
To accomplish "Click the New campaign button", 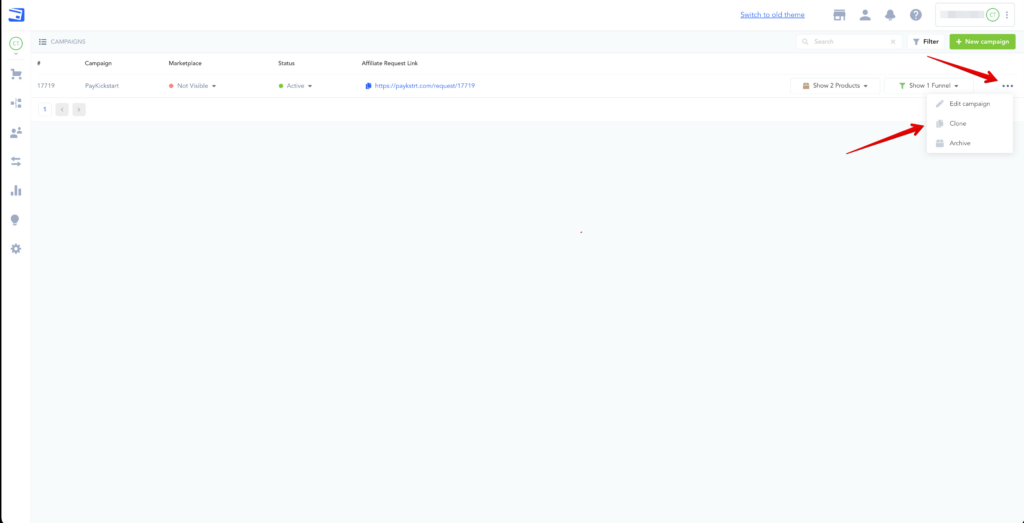I will coord(982,42).
